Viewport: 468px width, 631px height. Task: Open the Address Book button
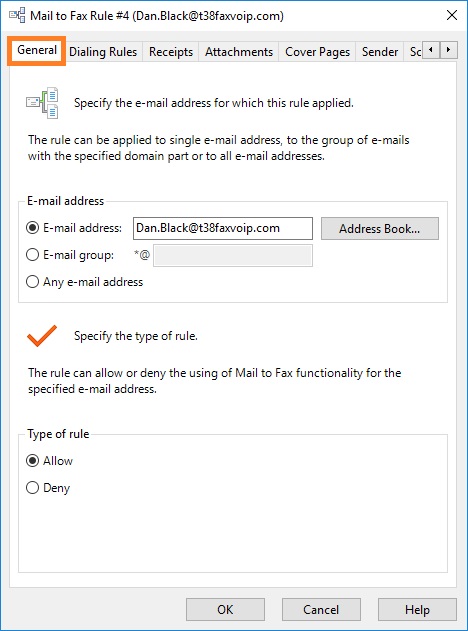tap(379, 229)
